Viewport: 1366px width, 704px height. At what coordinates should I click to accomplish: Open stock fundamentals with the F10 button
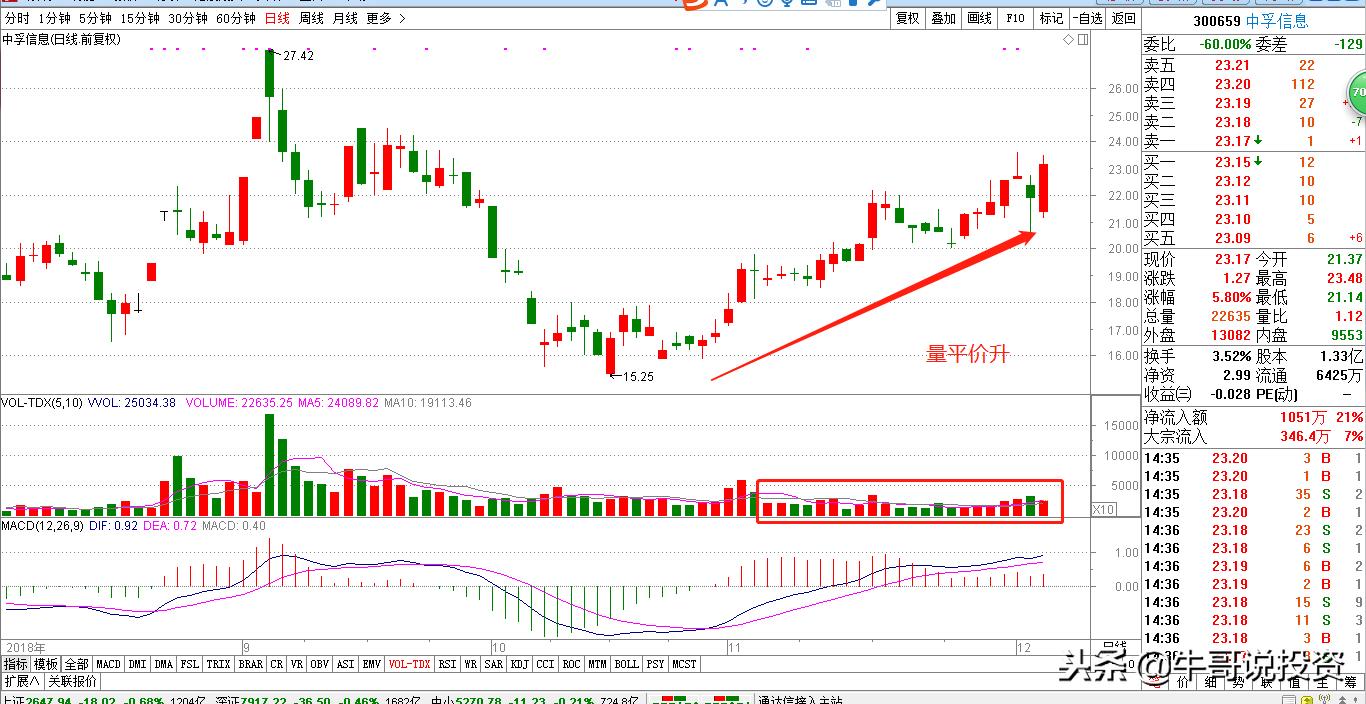click(1014, 18)
